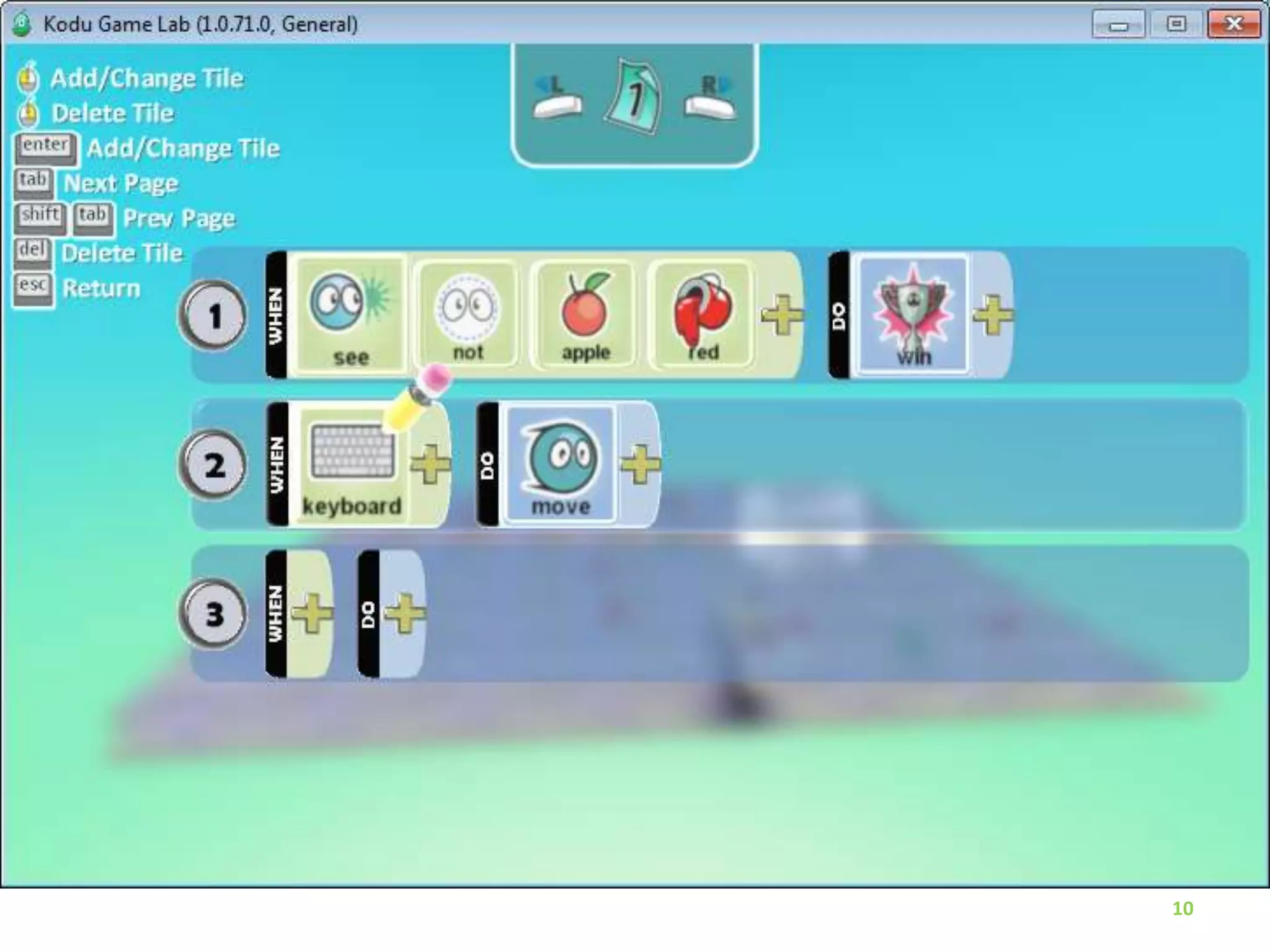Add tile after keyboard in row 2

(x=430, y=465)
